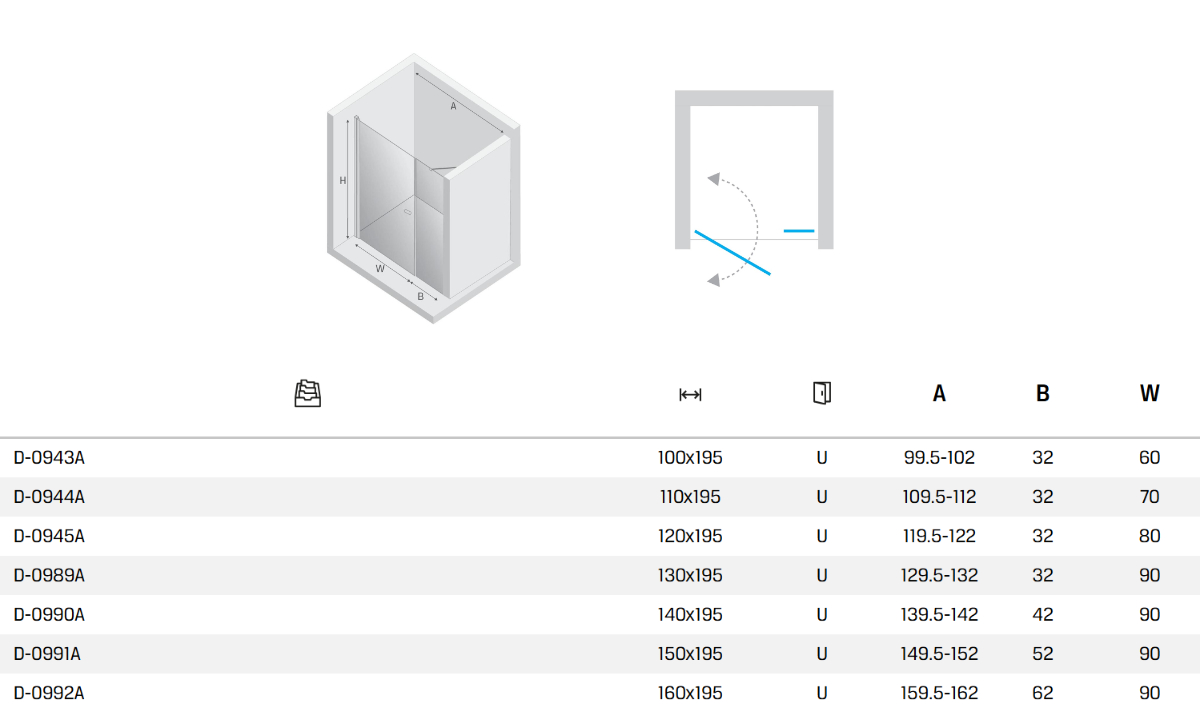The width and height of the screenshot is (1200, 708).
Task: Click the width dimension arrows icon
Action: pos(690,395)
